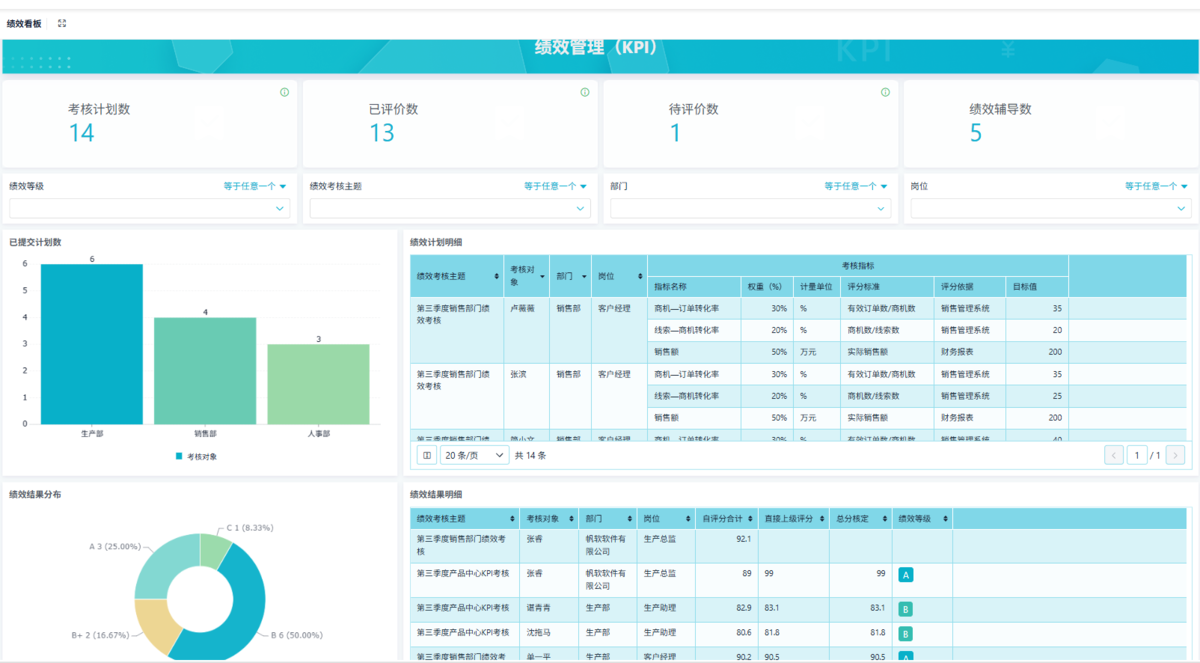This screenshot has height=663, width=1200.
Task: Open the 等于任意一个 operator for 绩效考核主题
Action: click(x=555, y=186)
